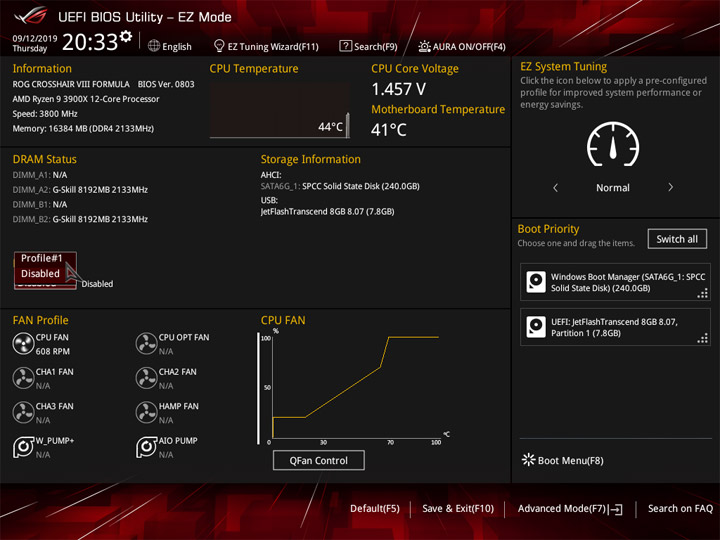Select the CPU FAN icon
The height and width of the screenshot is (540, 720).
pyautogui.click(x=23, y=344)
